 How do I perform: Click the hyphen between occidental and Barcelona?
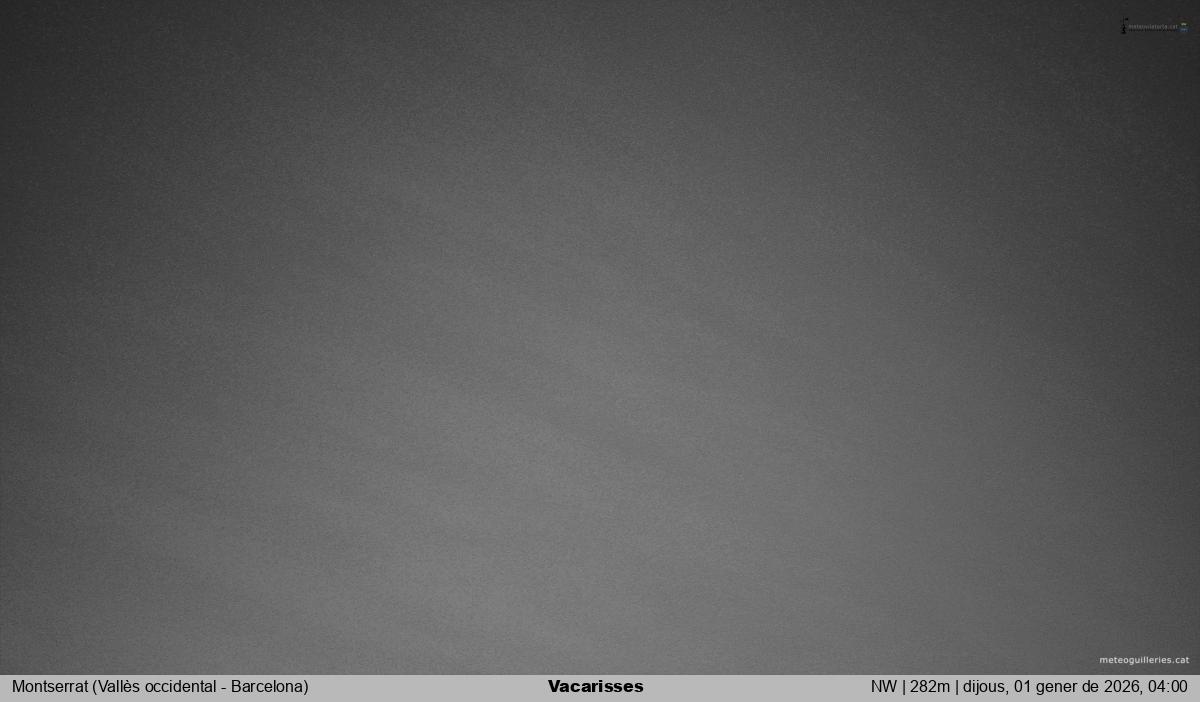224,687
